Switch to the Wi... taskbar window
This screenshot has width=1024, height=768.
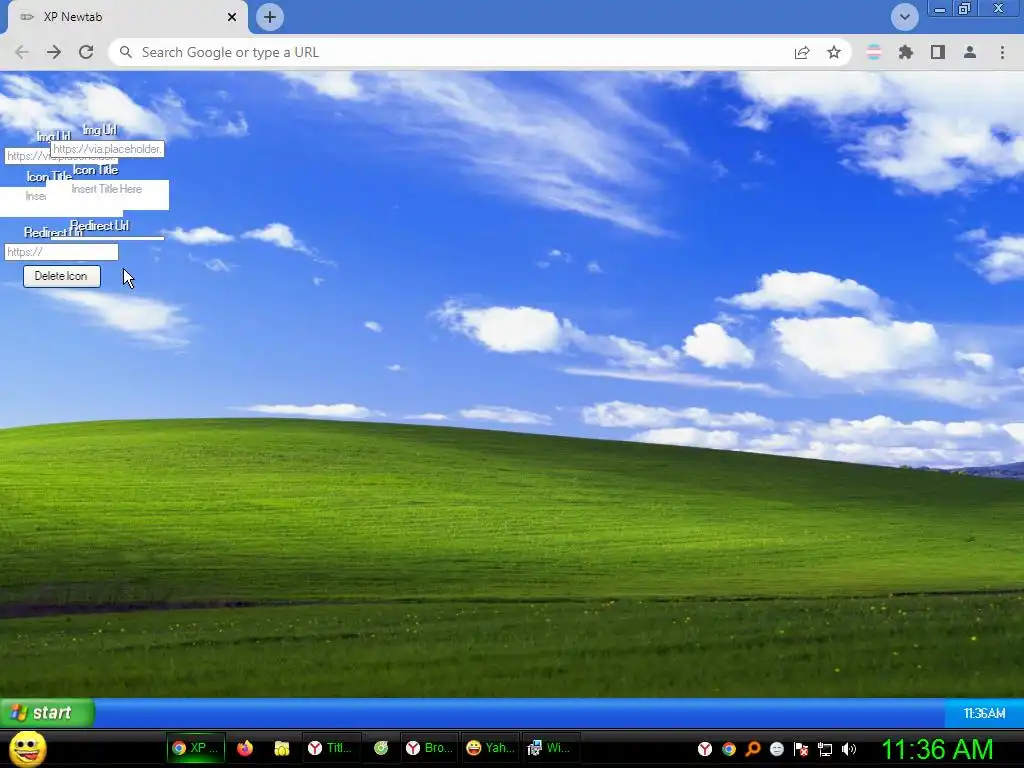(x=551, y=748)
